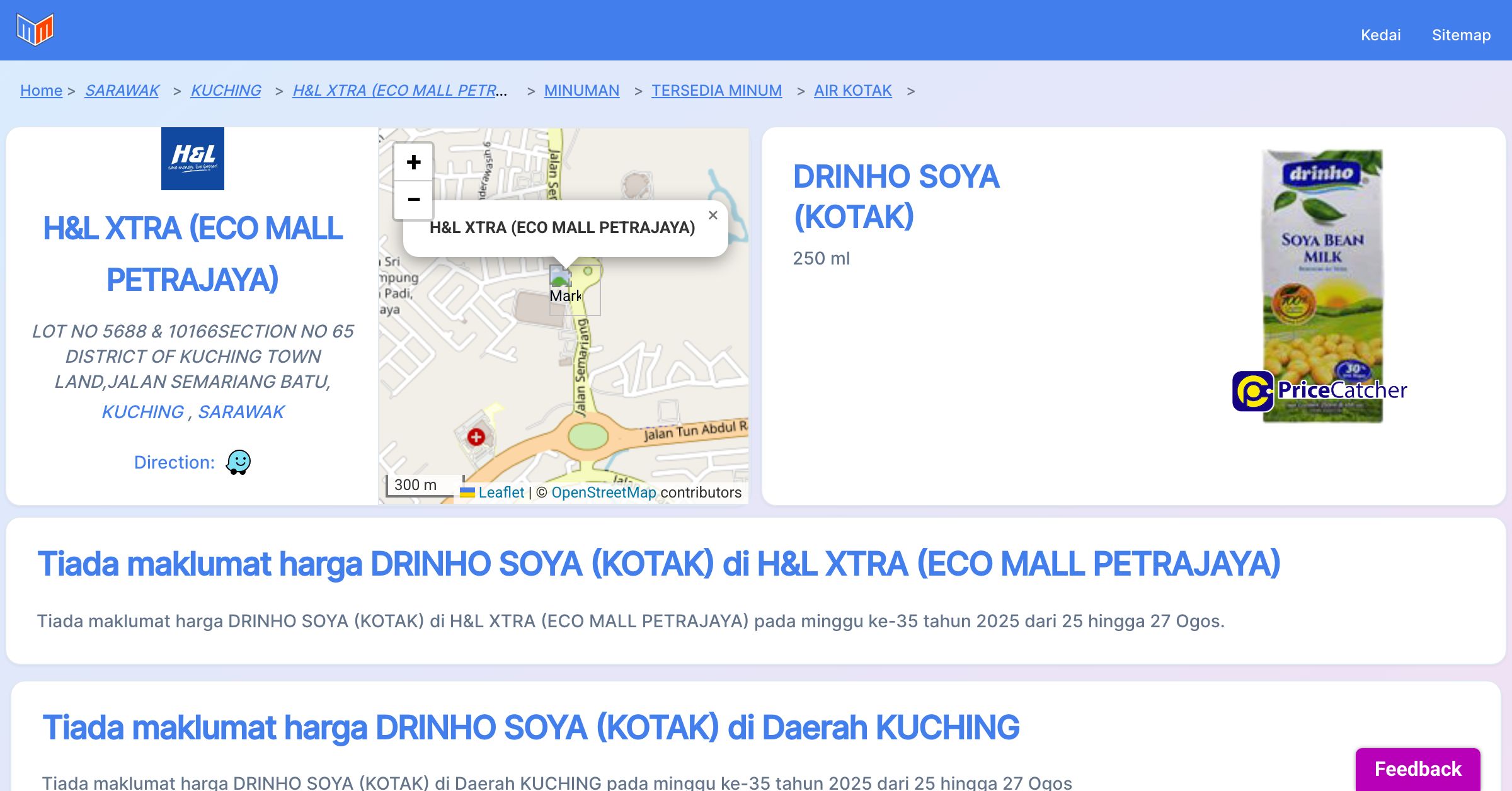Screen dimensions: 1512x791
Task: Click the heading about Daerah KUCHING prices
Action: point(530,727)
